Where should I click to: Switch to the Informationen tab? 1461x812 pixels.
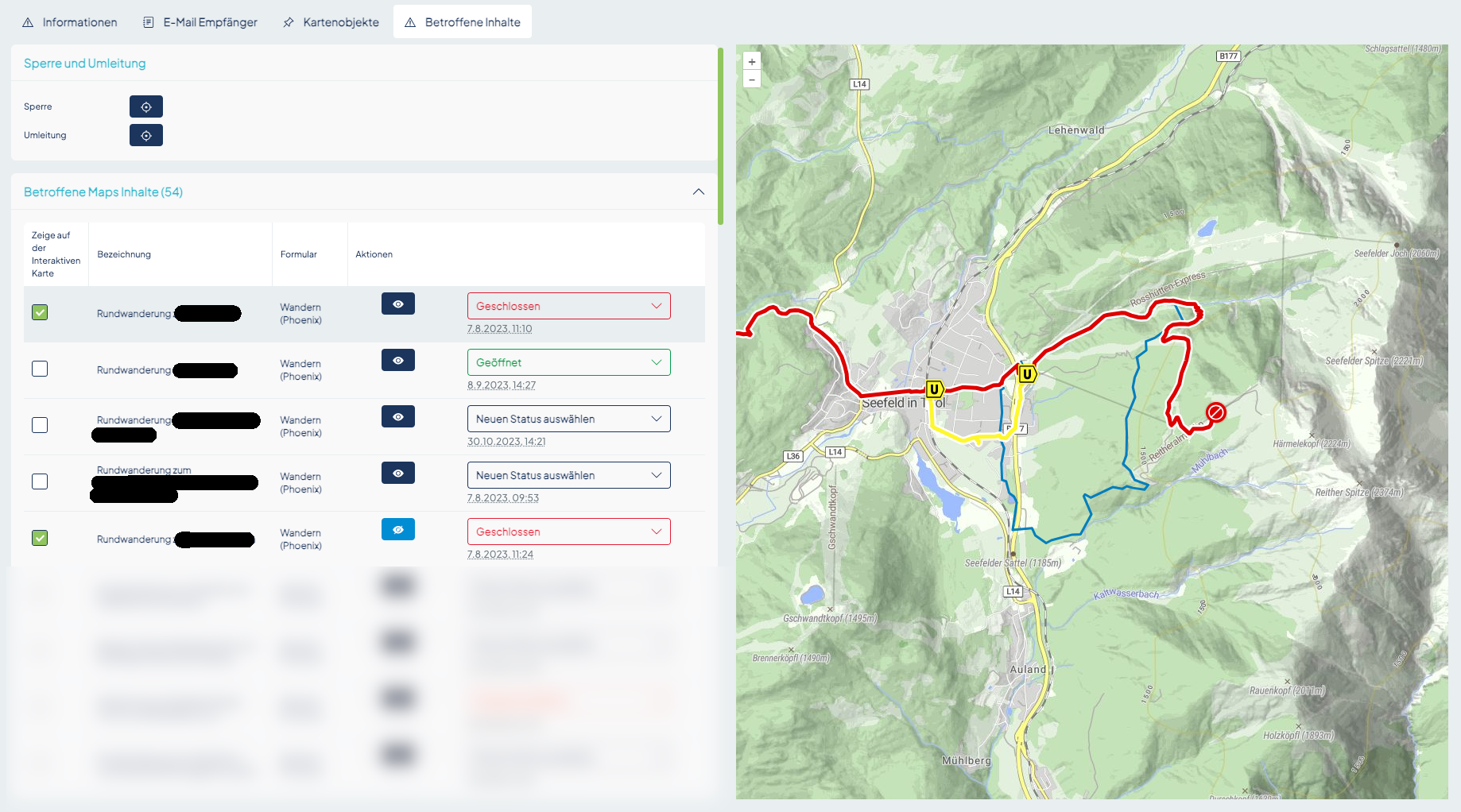tap(70, 22)
